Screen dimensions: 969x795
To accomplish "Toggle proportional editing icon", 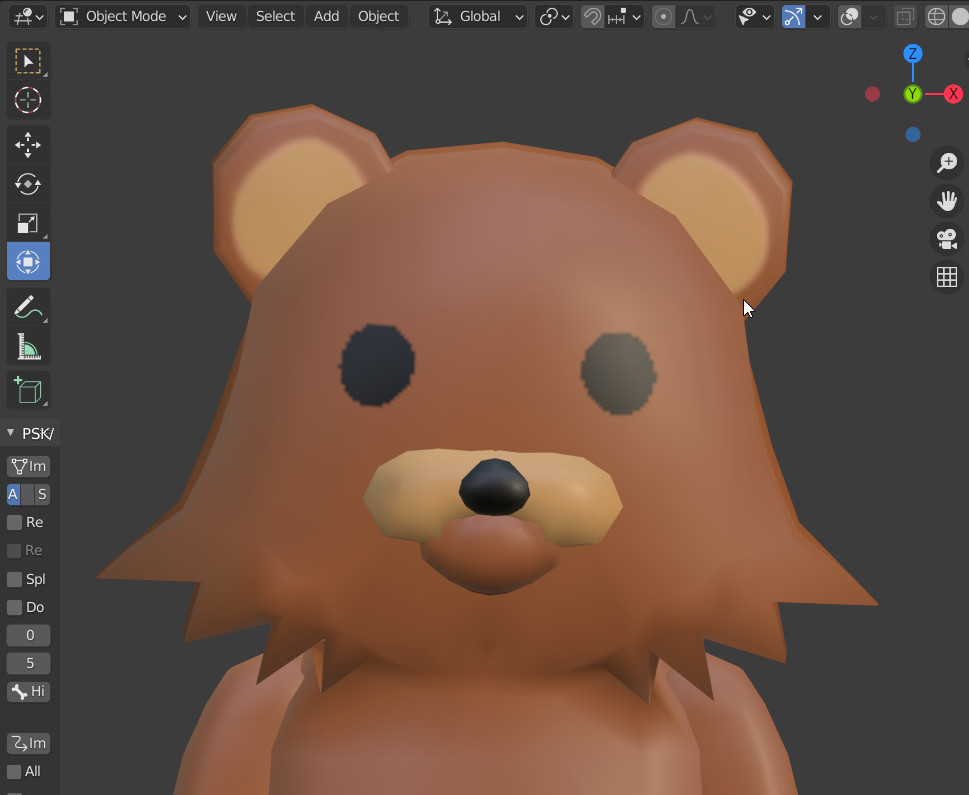I will pyautogui.click(x=663, y=17).
